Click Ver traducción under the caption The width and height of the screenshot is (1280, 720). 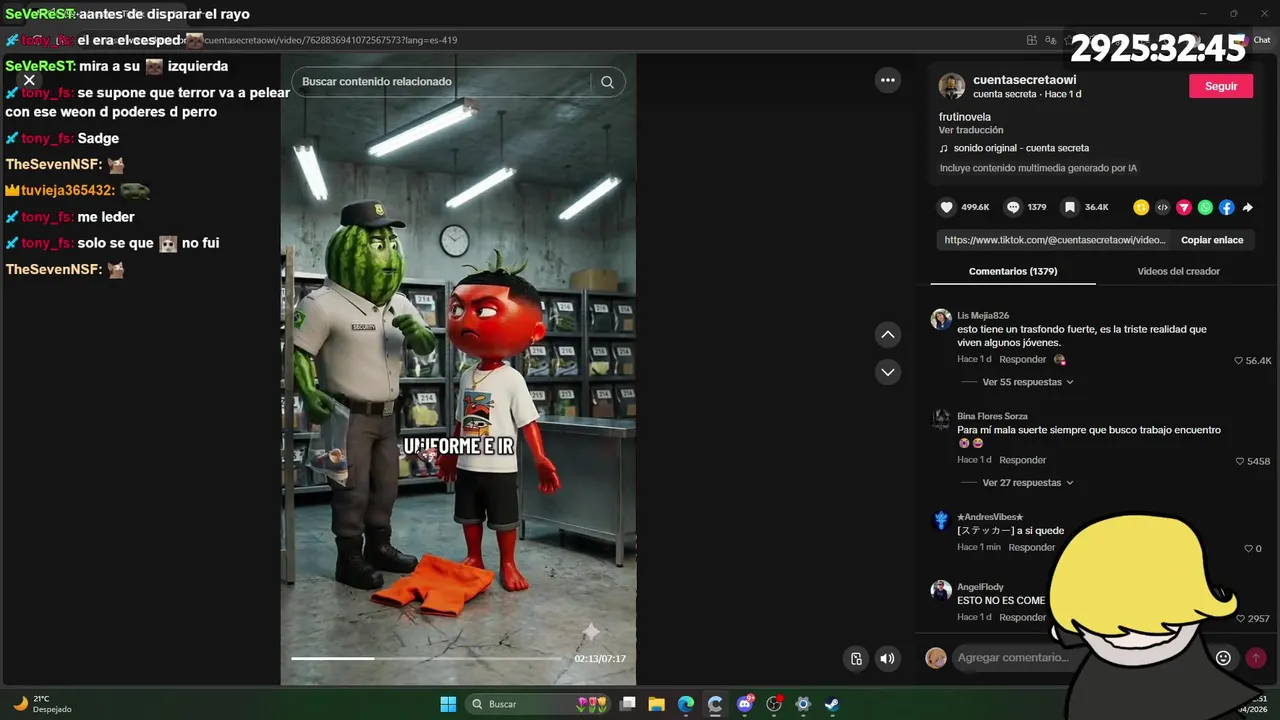pos(970,130)
